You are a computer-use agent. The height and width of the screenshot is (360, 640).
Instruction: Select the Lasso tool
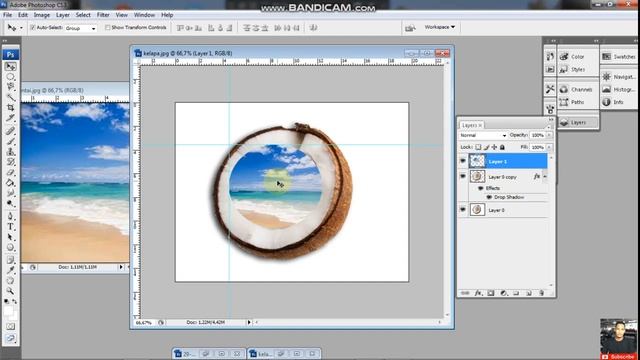point(11,87)
